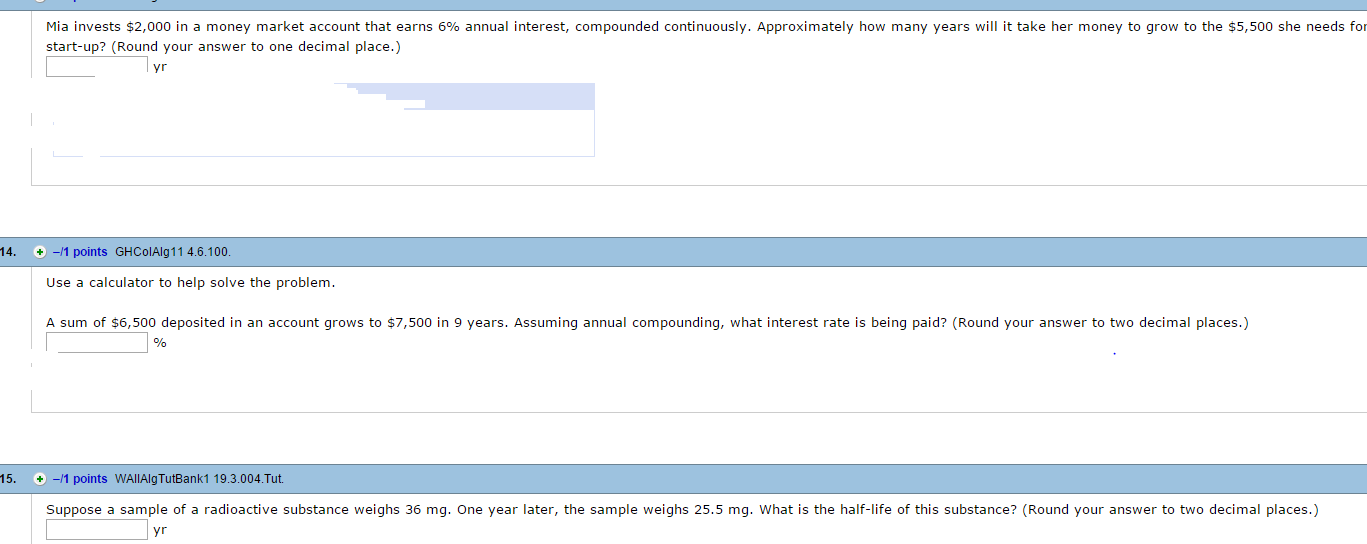
Task: Click the "yr" unit label in question 15
Action: 160,530
